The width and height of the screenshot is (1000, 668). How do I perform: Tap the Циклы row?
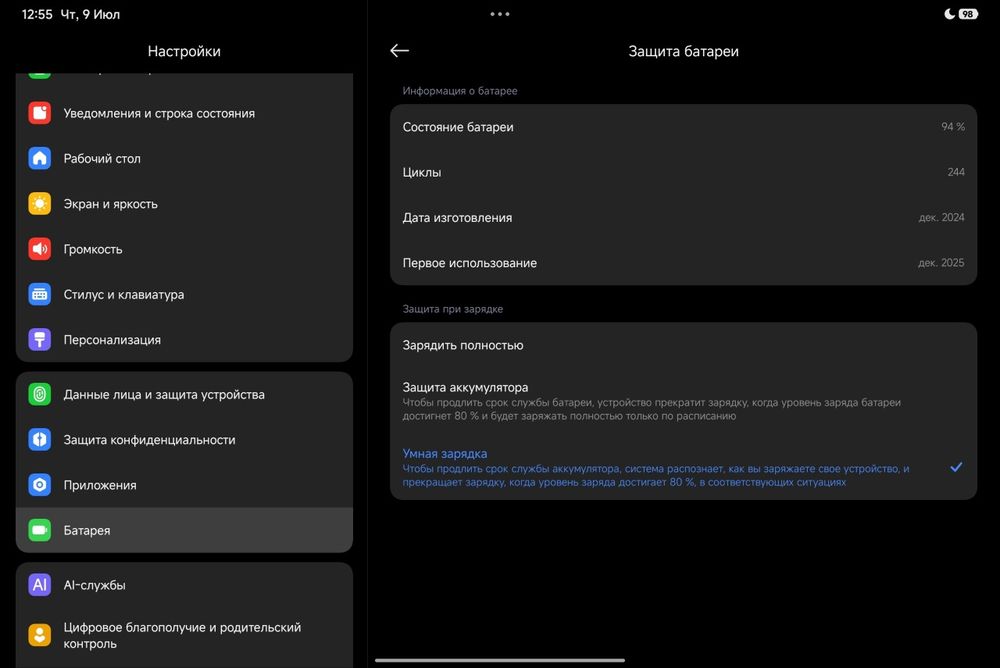coord(683,172)
